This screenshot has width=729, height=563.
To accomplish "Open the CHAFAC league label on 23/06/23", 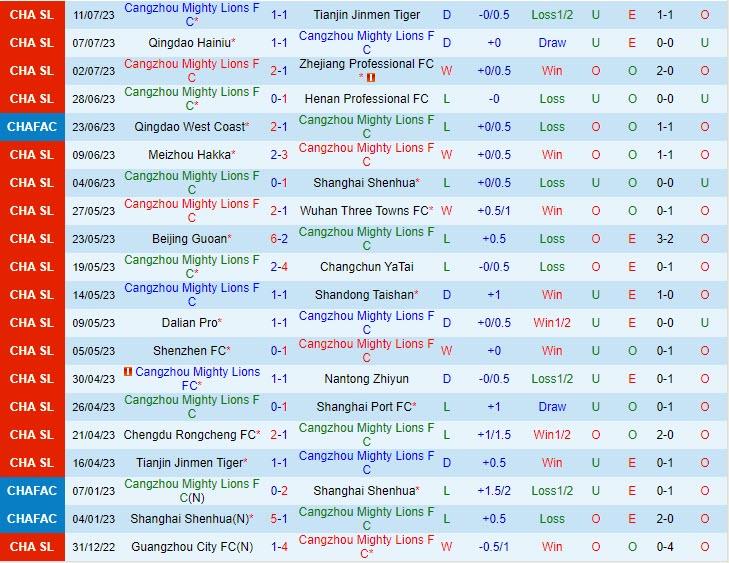I will click(32, 127).
